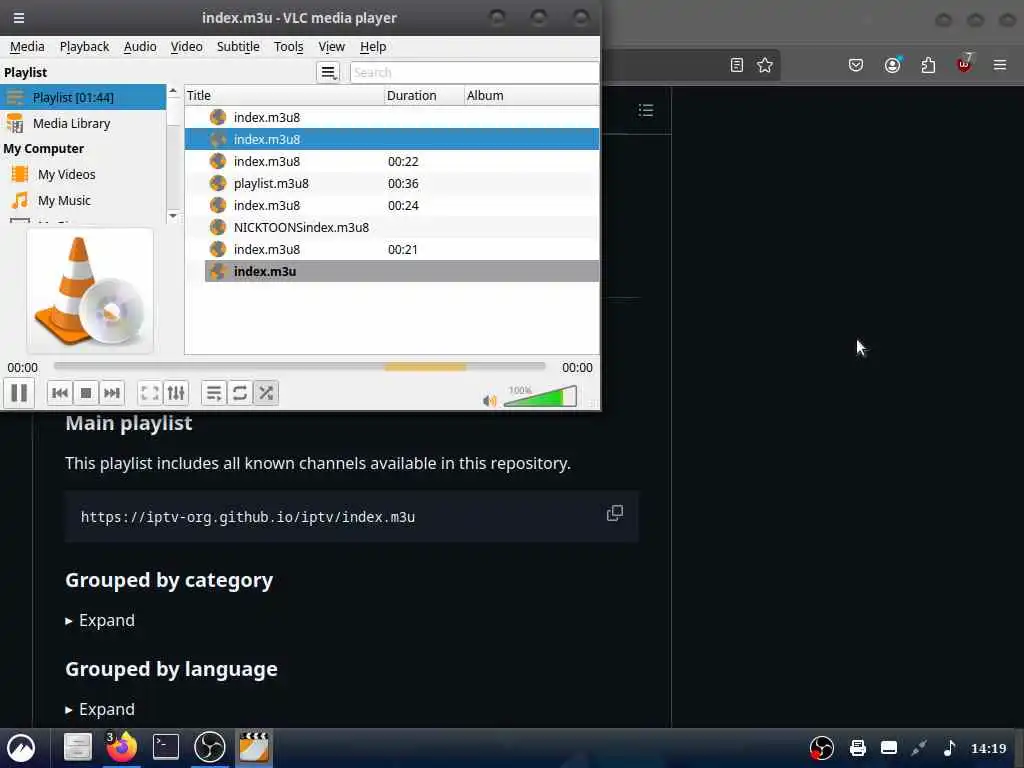The height and width of the screenshot is (768, 1024).
Task: Open Firefox account icon
Action: [892, 65]
